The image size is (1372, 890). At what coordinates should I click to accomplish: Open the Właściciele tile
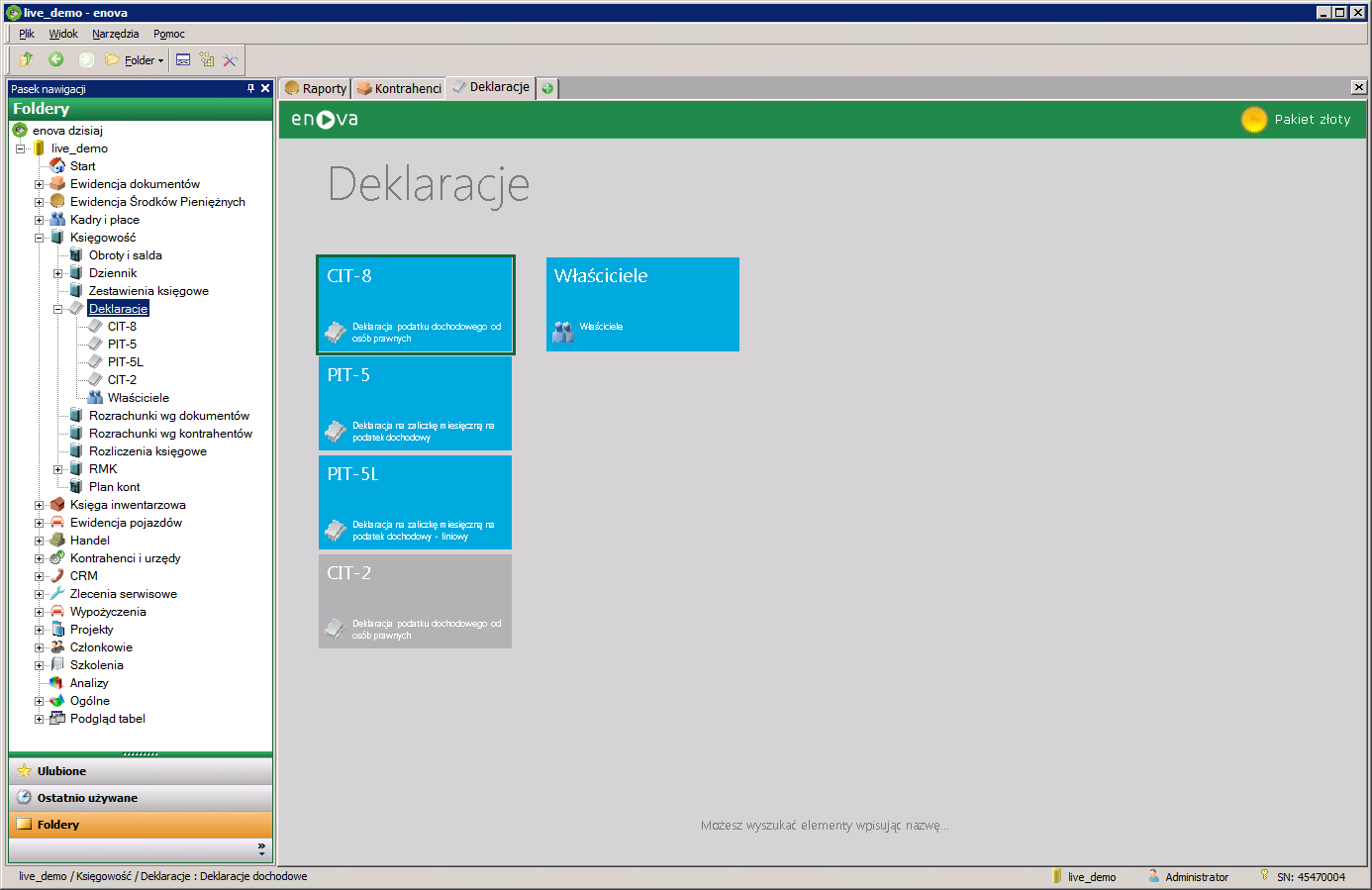point(642,304)
